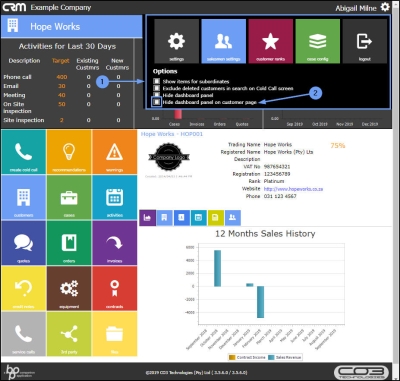This screenshot has width=400, height=381.
Task: Select the light blue building tab
Action: pyautogui.click(x=164, y=218)
